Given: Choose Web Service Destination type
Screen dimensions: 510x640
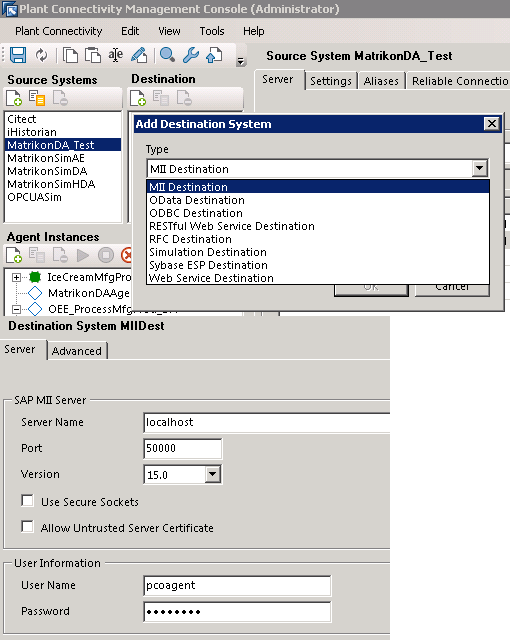Looking at the screenshot, I should (x=318, y=278).
